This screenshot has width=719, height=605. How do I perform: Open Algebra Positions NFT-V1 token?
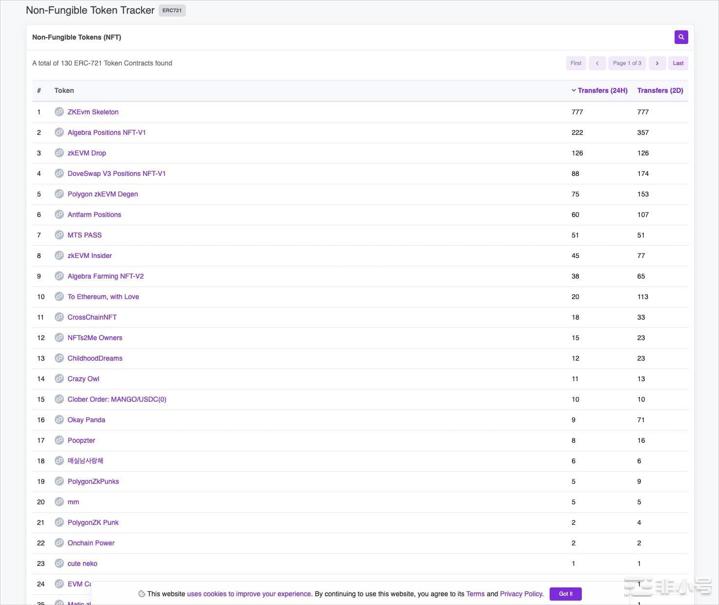pos(106,132)
